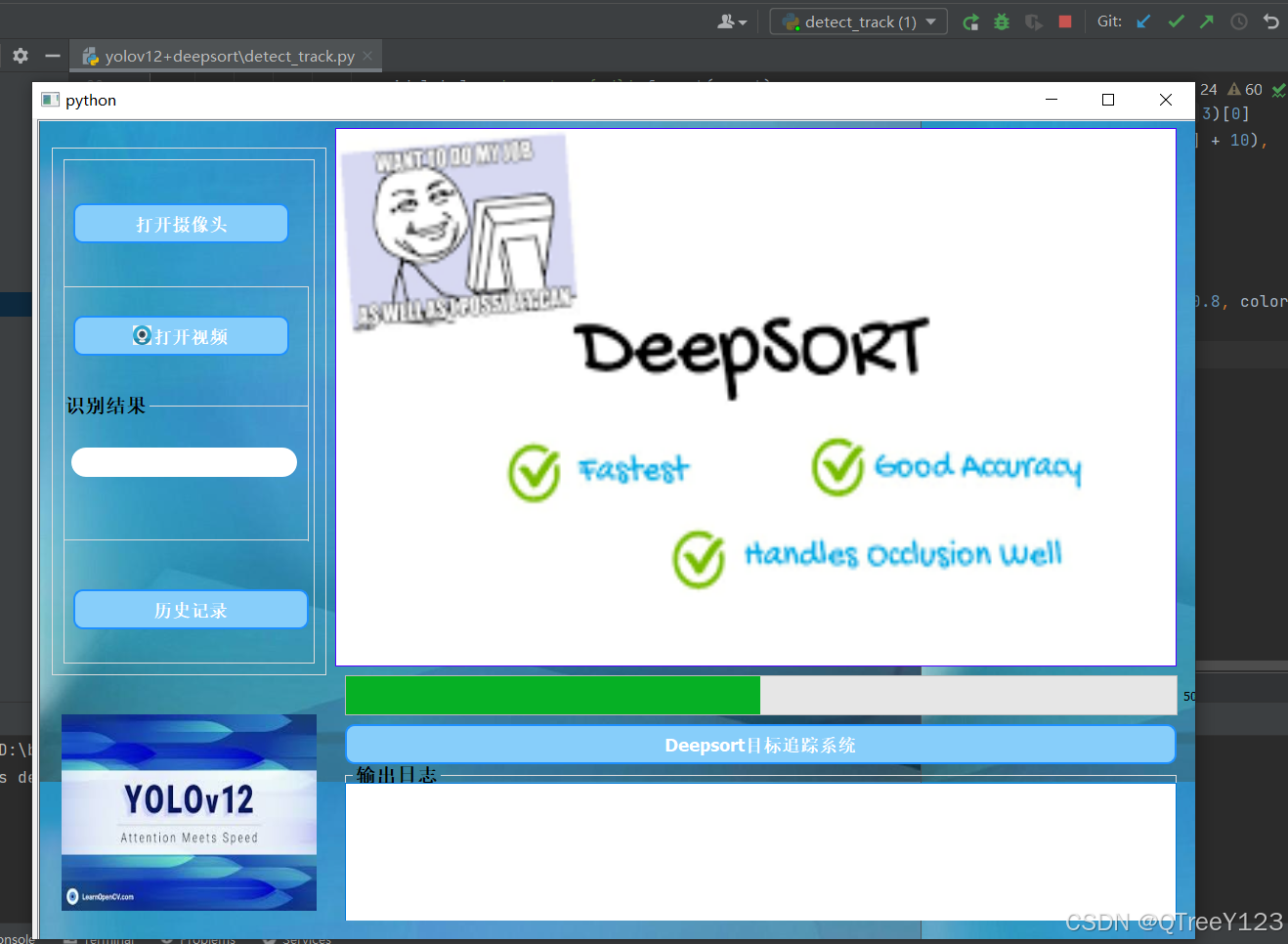Click the green inspection checkmark in the editor
The image size is (1288, 944).
1278,89
